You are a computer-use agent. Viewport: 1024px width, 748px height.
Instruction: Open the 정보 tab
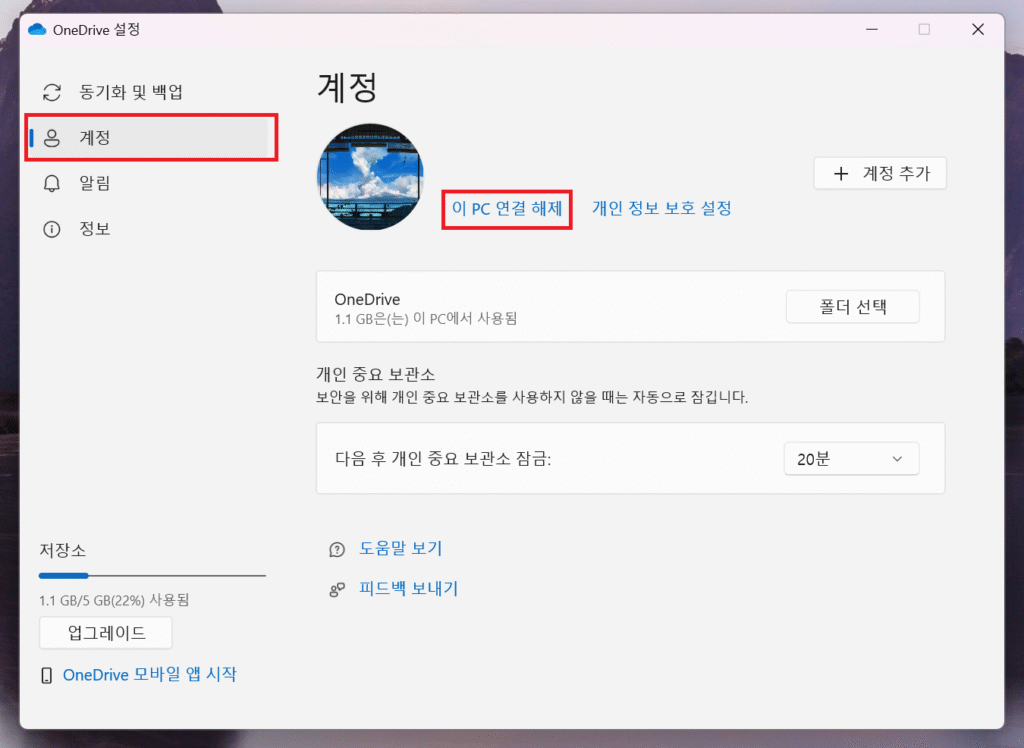[x=150, y=229]
